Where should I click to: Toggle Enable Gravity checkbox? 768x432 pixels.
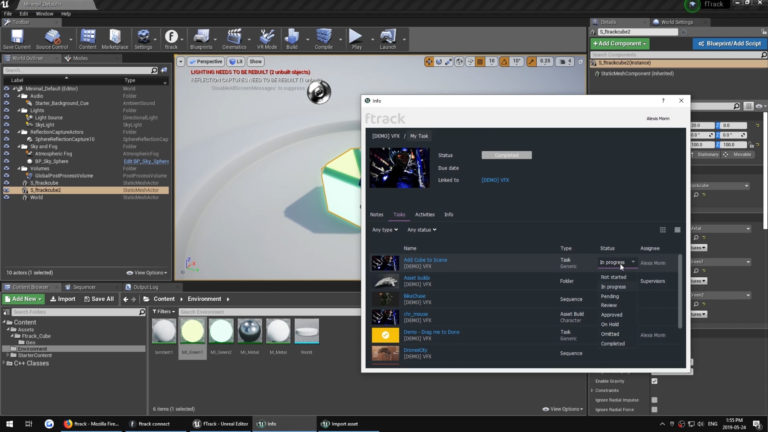click(x=654, y=381)
